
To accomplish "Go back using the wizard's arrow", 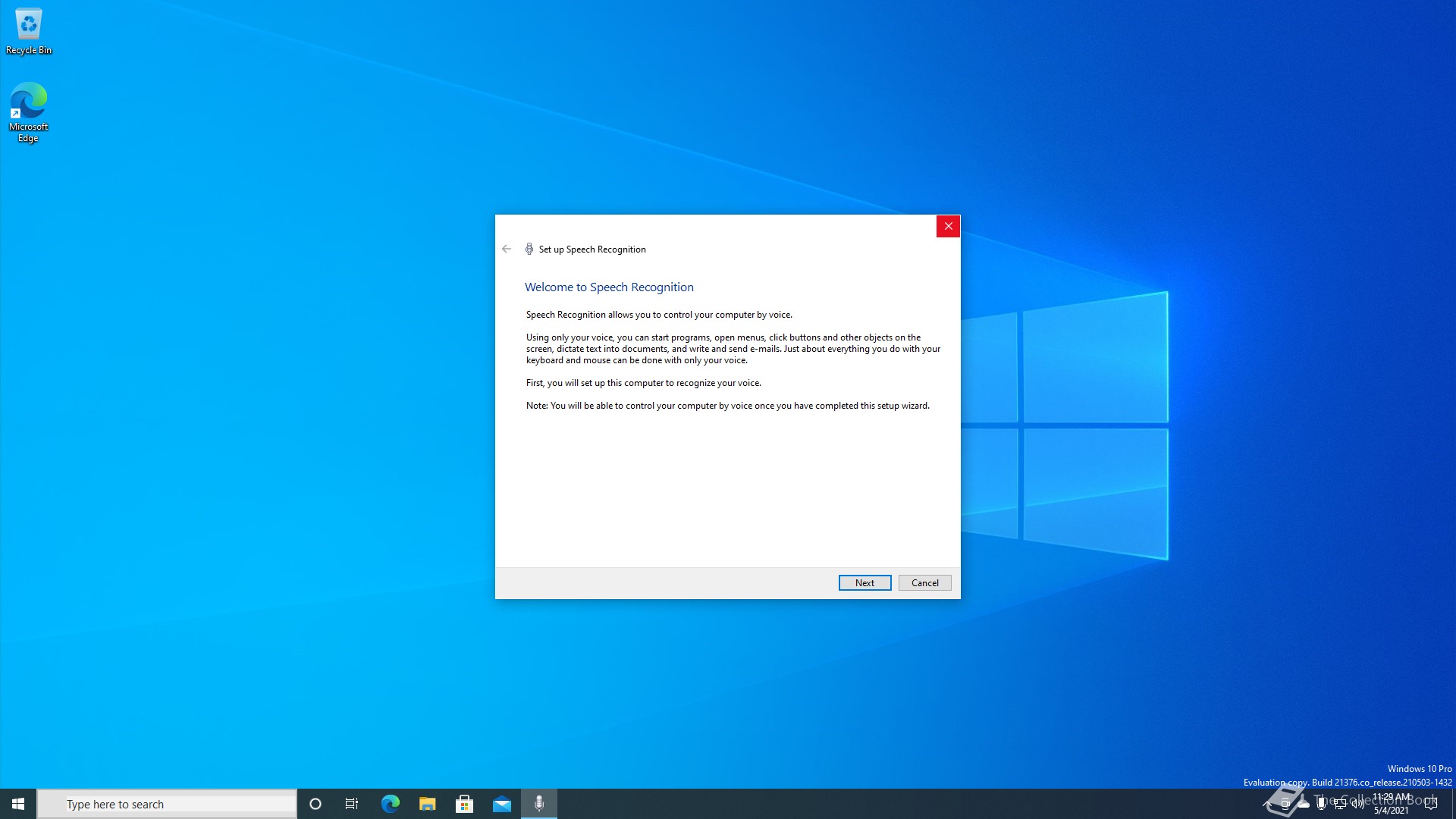I will [507, 249].
